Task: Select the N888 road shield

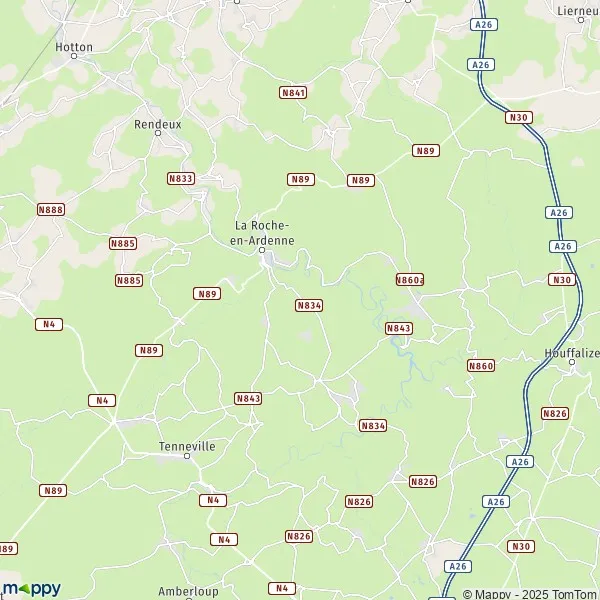Action: pos(51,209)
